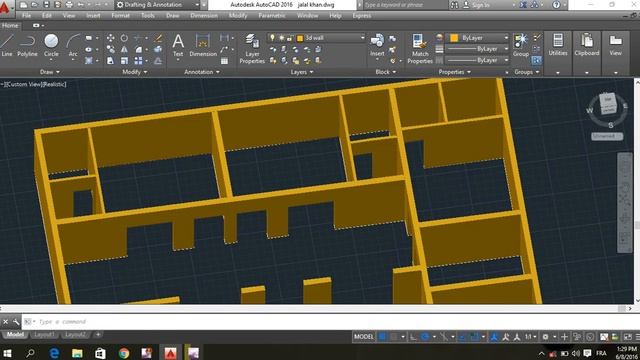Expand the Block panel
Viewport: 640px width, 360px height.
point(386,72)
